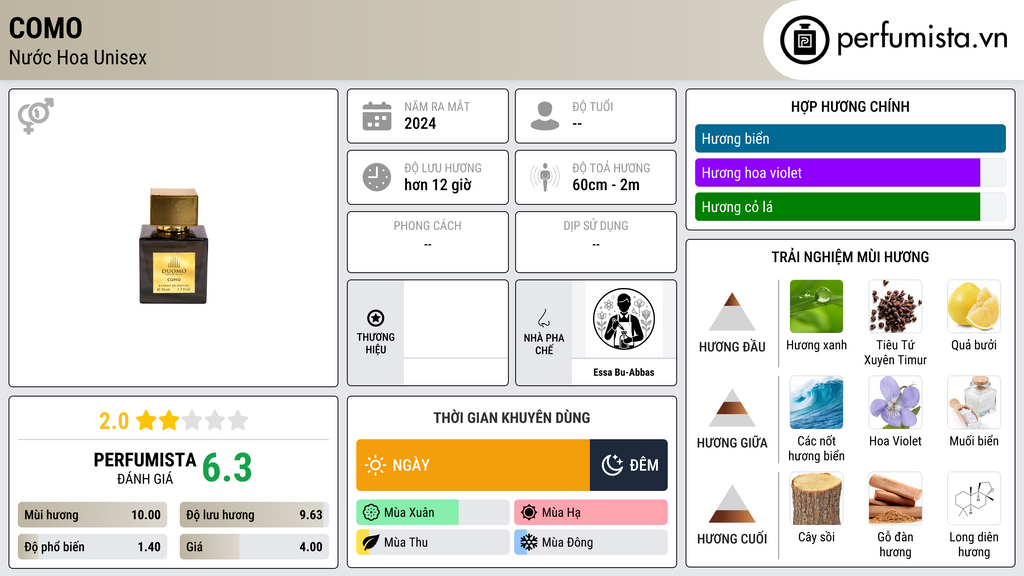Click the sun icon in Ngày bar
The width and height of the screenshot is (1024, 576).
(375, 465)
